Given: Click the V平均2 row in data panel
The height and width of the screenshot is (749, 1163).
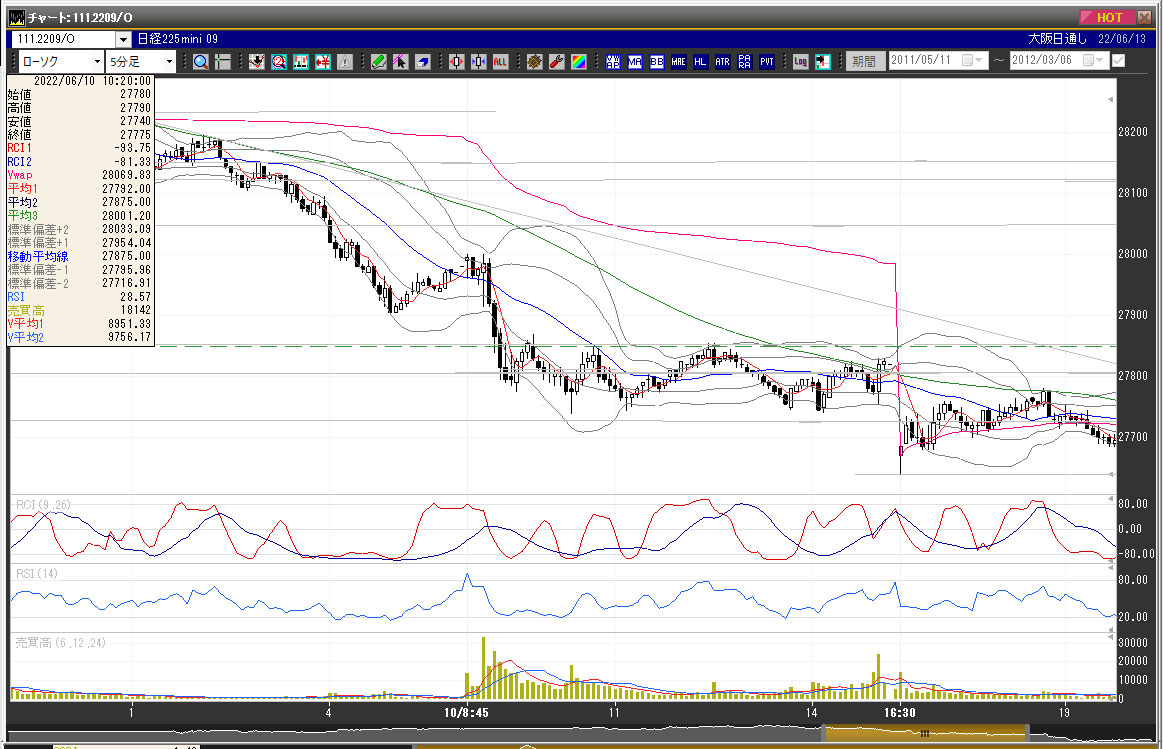Looking at the screenshot, I should [79, 337].
